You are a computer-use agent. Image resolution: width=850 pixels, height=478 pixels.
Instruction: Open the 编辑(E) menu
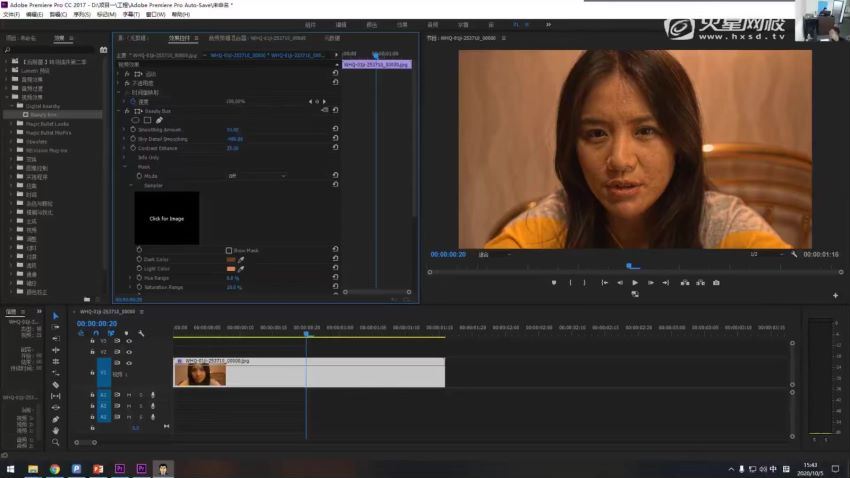pos(34,15)
